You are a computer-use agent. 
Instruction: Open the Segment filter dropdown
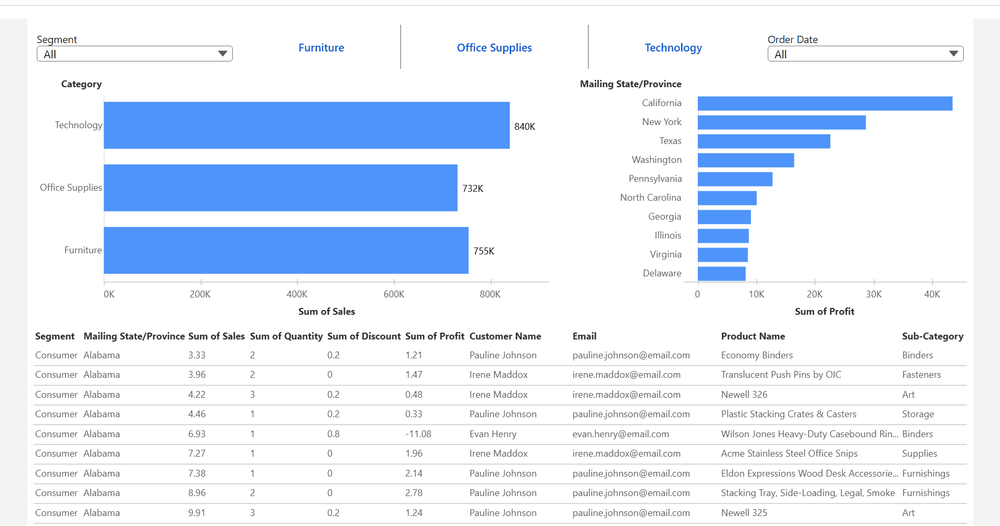tap(134, 54)
